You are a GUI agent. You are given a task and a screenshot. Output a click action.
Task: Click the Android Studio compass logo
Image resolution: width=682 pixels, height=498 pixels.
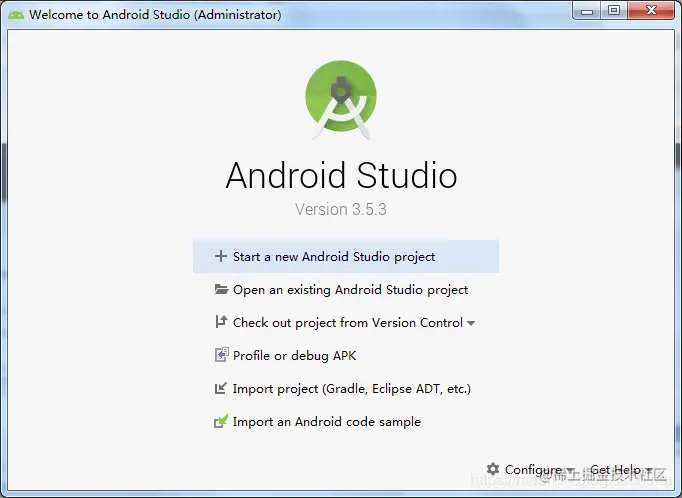coord(341,100)
